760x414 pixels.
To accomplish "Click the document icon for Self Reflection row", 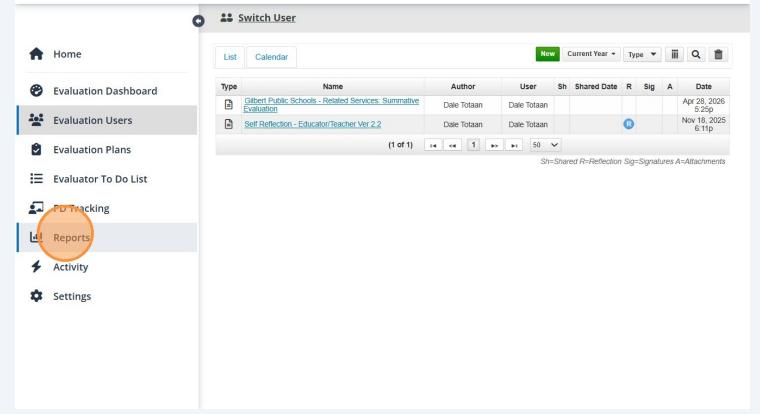I will click(228, 124).
